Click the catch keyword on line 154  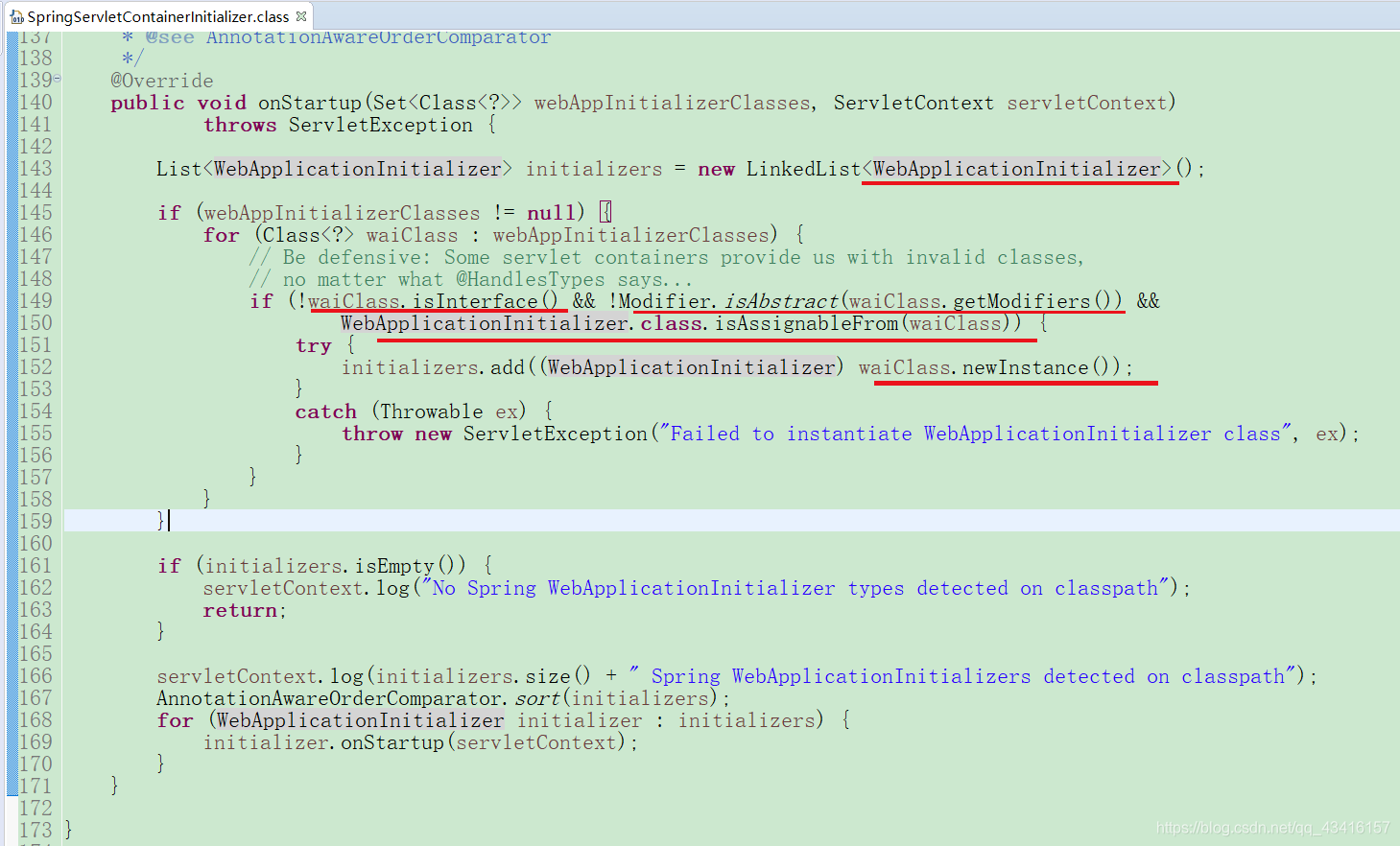(325, 411)
